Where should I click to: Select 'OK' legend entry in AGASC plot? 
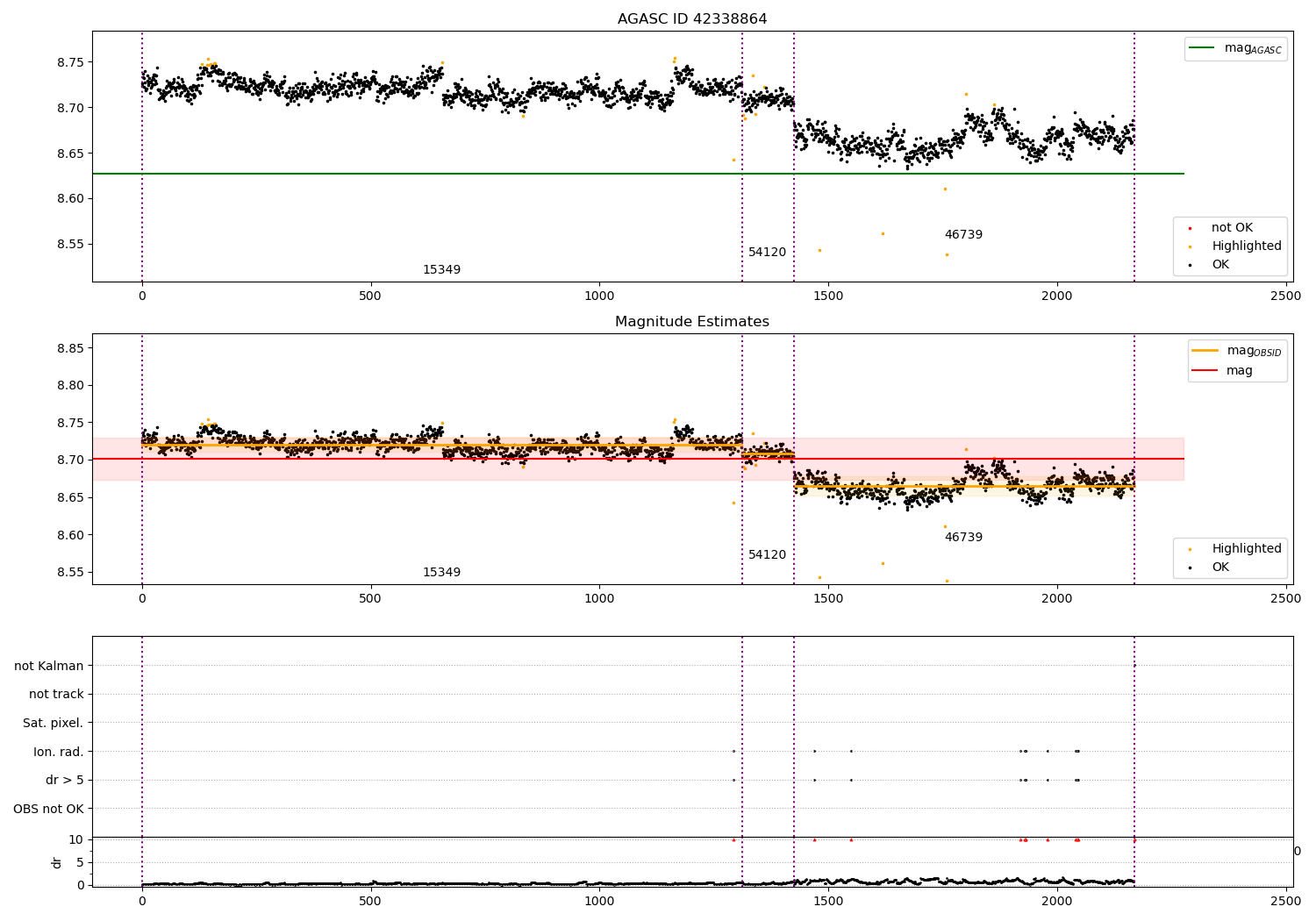tap(1220, 265)
